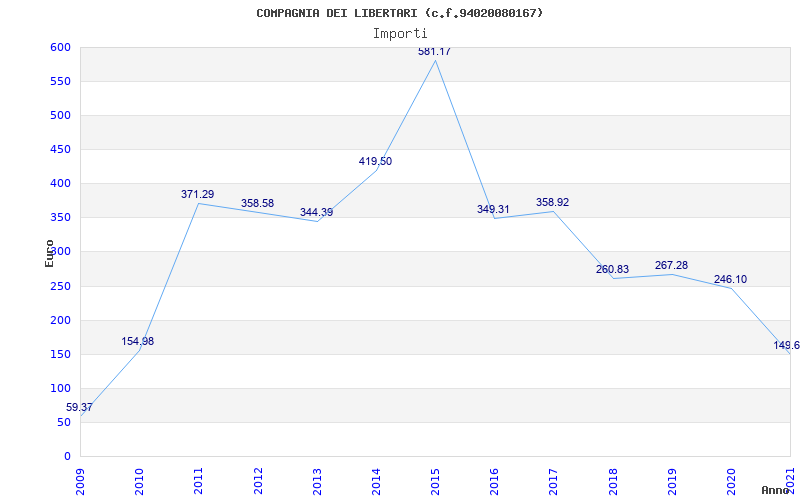Select the data label 154.98
The image size is (800, 500).
tap(137, 341)
